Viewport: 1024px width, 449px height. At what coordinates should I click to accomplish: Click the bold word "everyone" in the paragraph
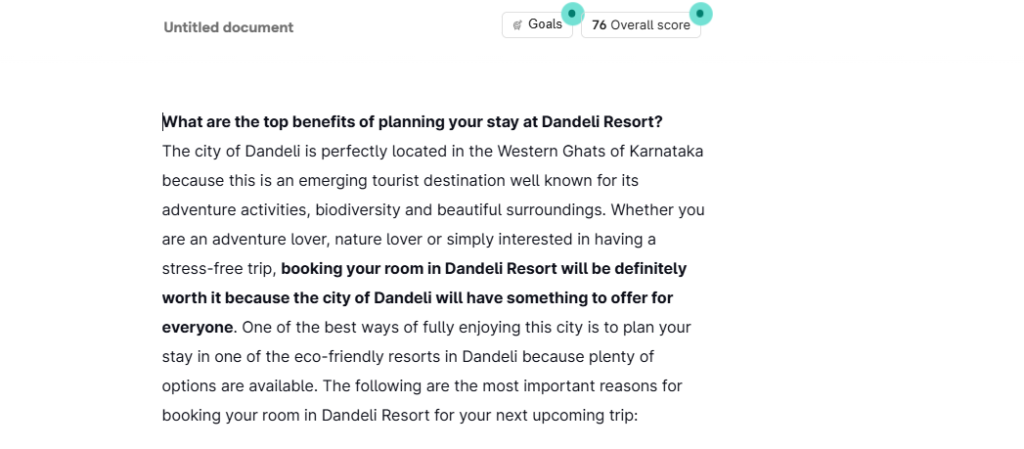[x=197, y=327]
